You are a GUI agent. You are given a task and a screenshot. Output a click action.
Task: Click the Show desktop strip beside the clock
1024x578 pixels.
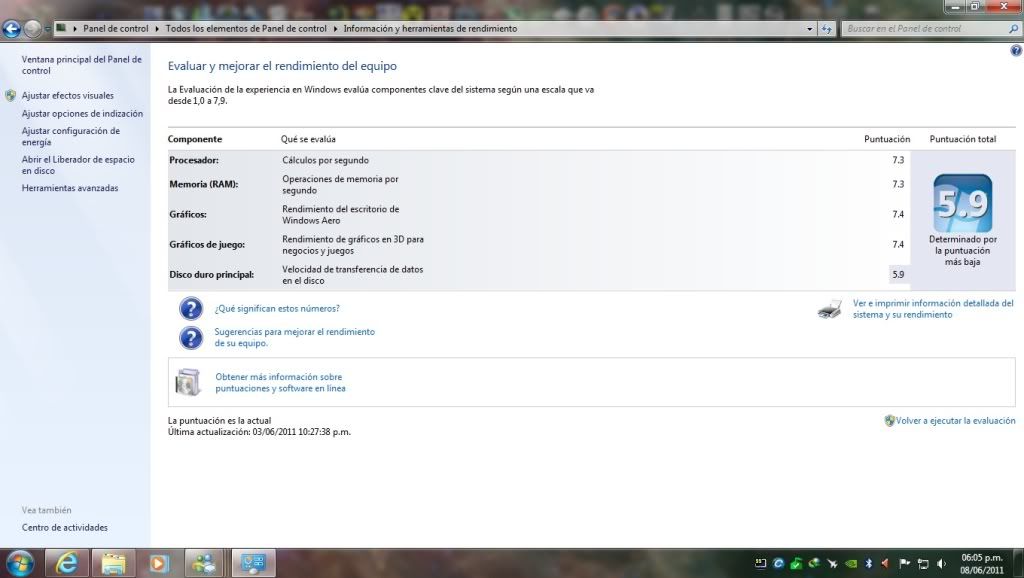click(1019, 563)
